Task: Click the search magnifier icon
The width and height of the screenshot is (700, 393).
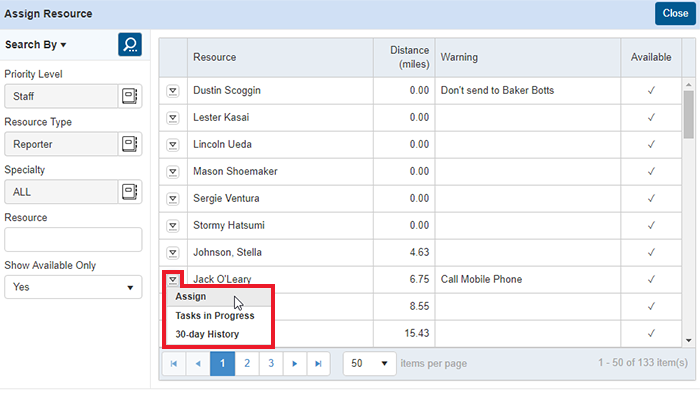Action: (130, 44)
